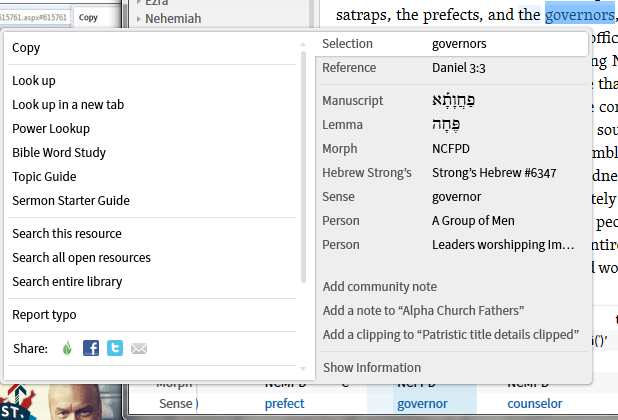Click highlighted word 'governors' in text

tap(579, 15)
